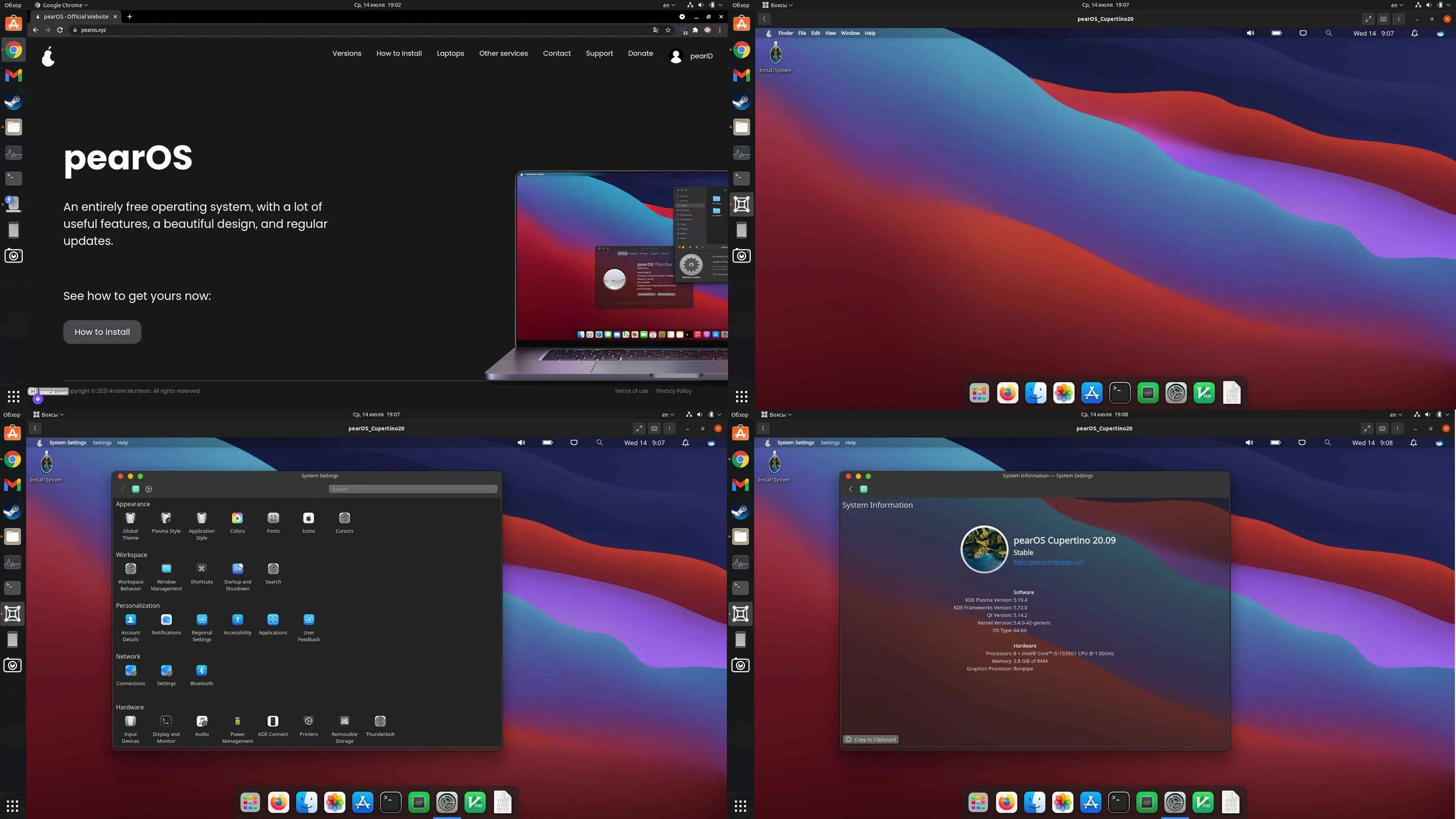The image size is (1456, 819).
Task: Open Chrome's three-dot menu
Action: tap(720, 30)
